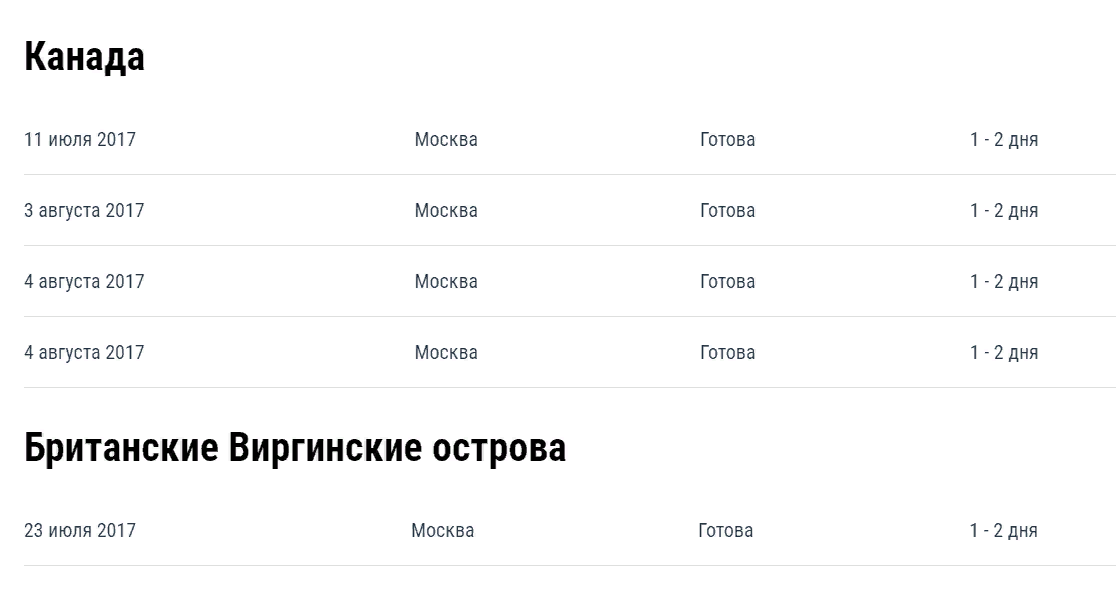Select Москва in the 11 июля row
Viewport: 1116px width, 590px height.
pyautogui.click(x=446, y=140)
